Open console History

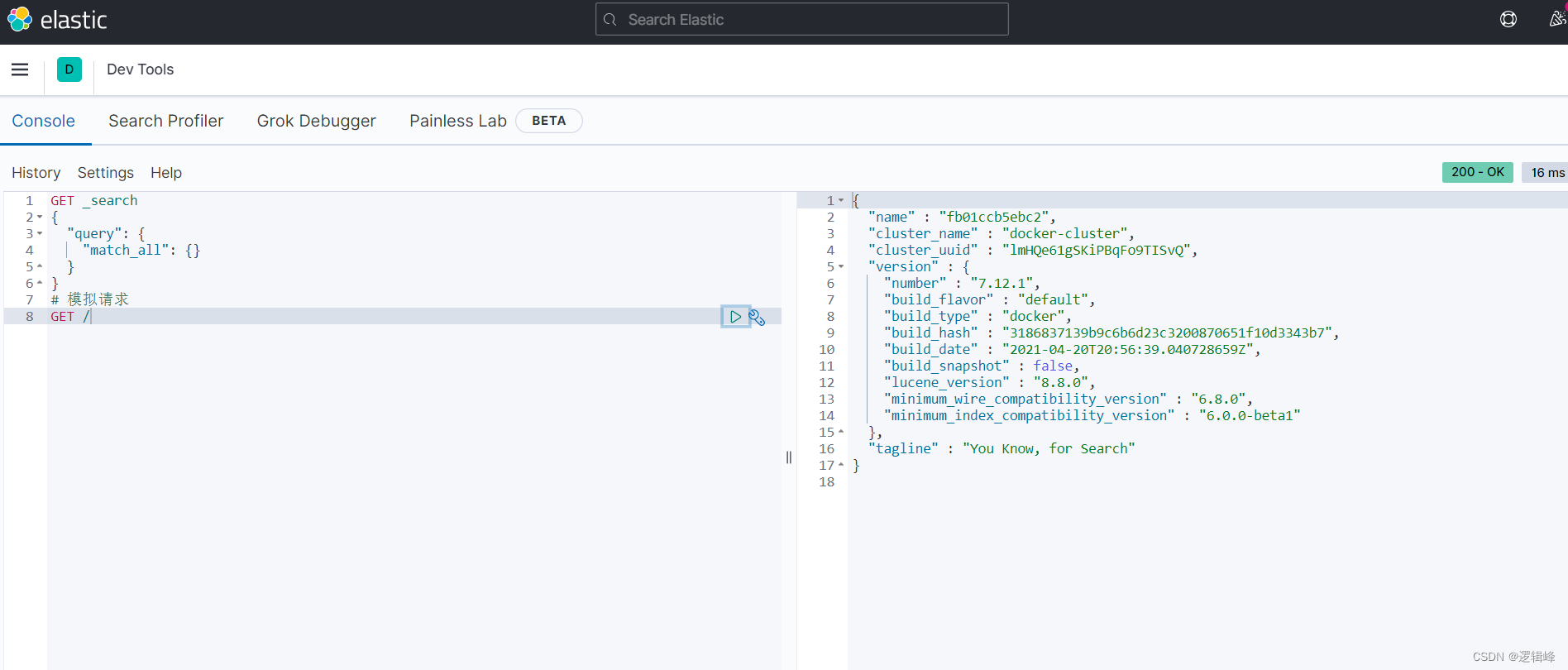(x=36, y=173)
